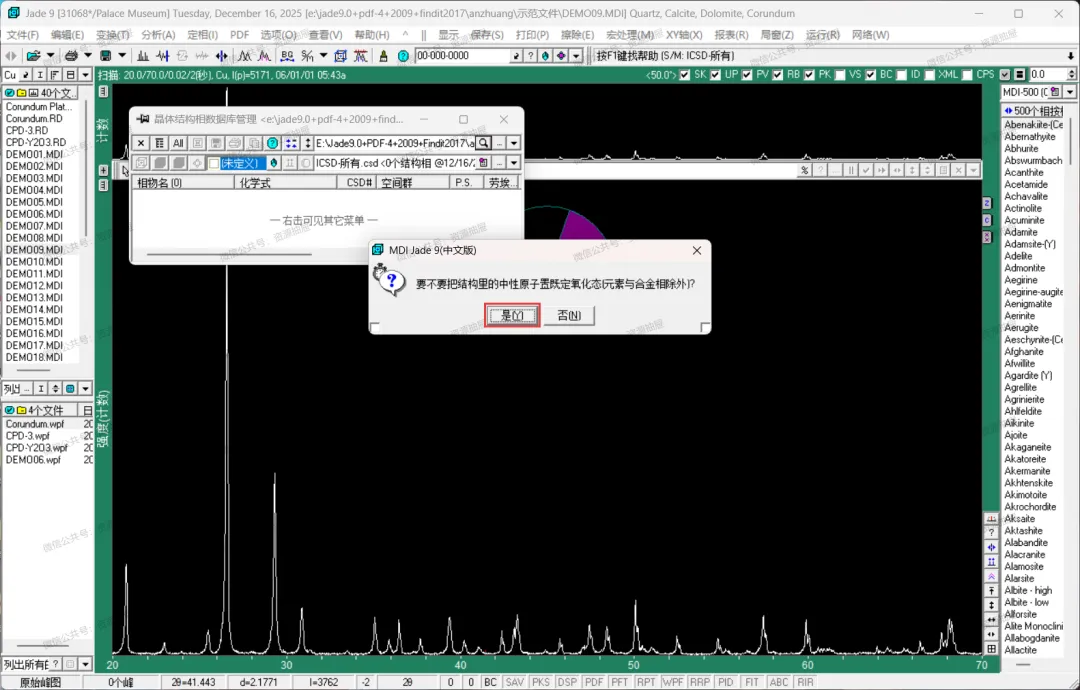Open the ICSD csd file dropdown arrow
The image size is (1080, 690).
pos(514,163)
